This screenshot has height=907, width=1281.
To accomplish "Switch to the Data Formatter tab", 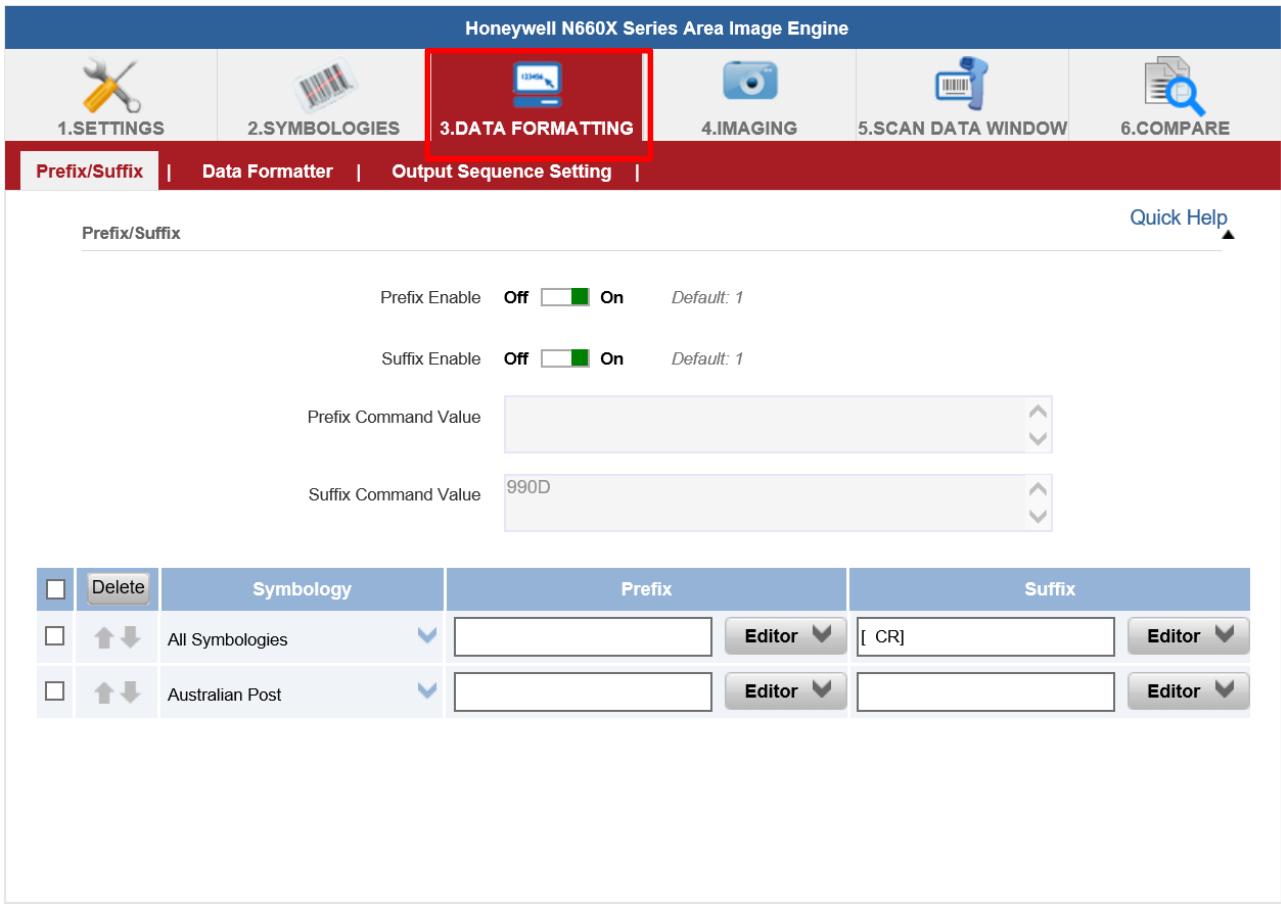I will tap(268, 172).
